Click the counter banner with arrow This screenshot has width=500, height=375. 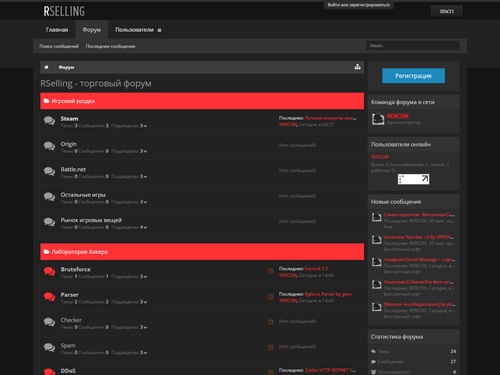(x=413, y=179)
